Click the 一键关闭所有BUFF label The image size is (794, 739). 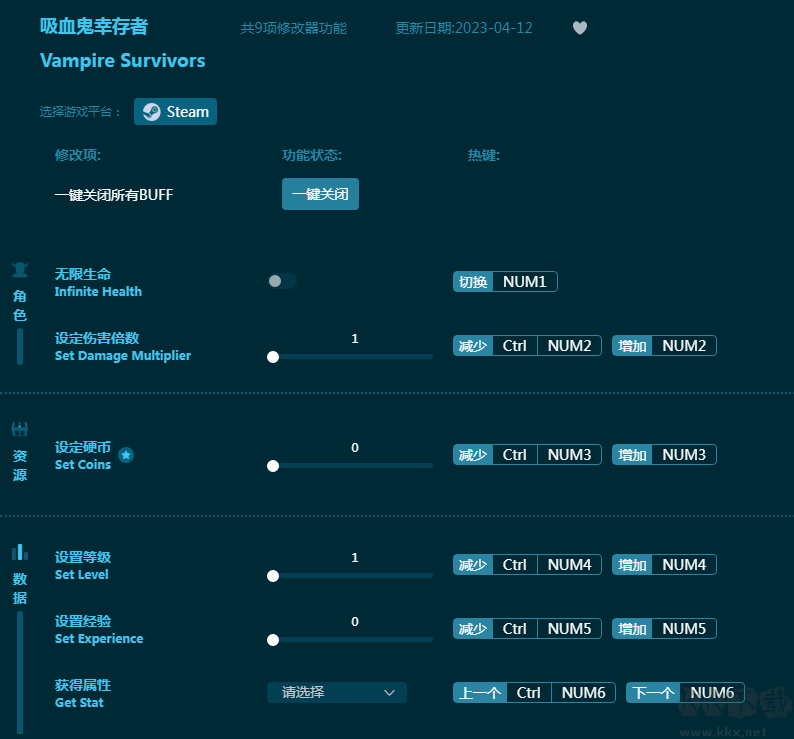click(114, 195)
